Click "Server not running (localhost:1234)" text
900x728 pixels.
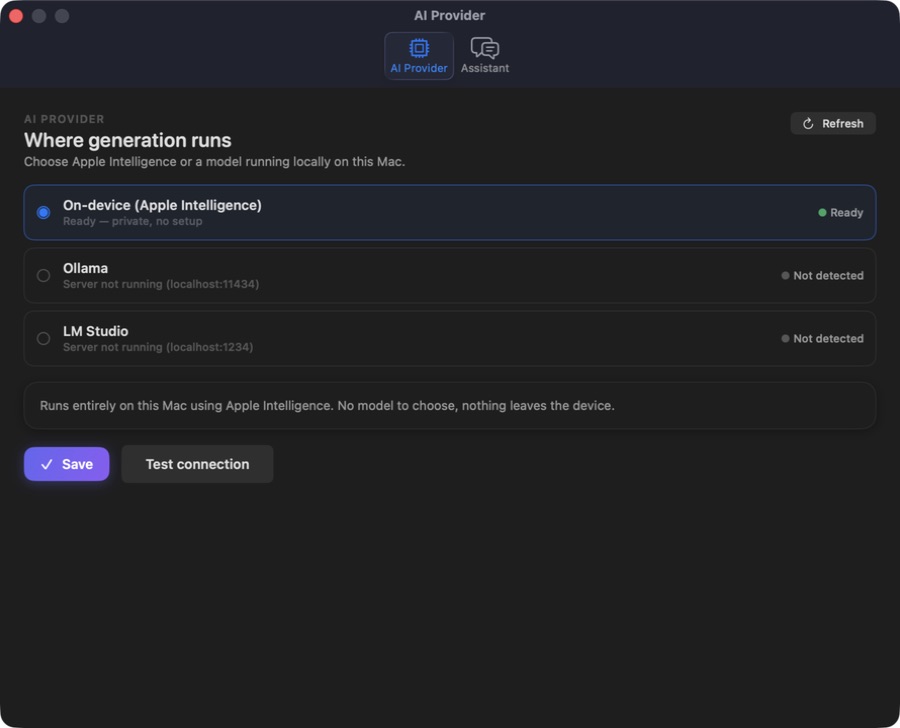[x=158, y=347]
